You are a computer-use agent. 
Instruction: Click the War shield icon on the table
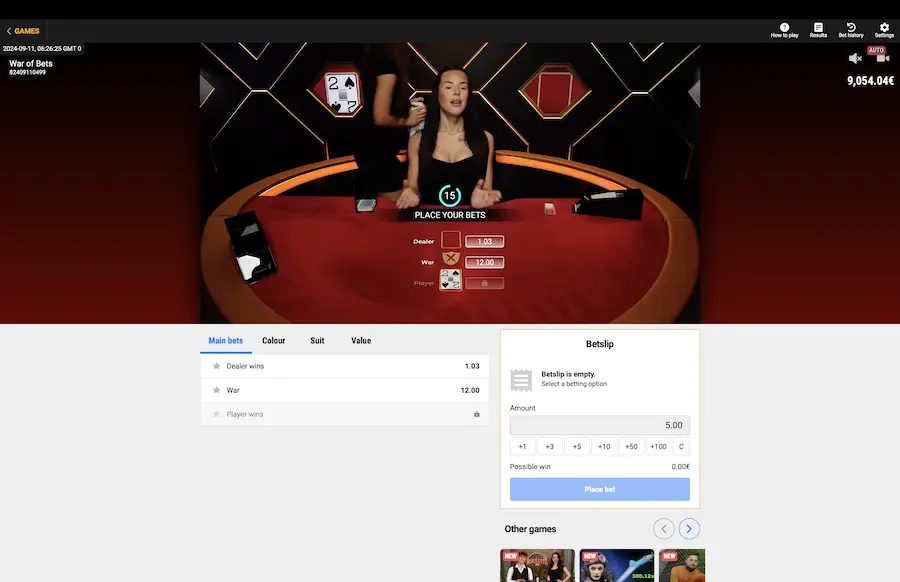(x=450, y=260)
